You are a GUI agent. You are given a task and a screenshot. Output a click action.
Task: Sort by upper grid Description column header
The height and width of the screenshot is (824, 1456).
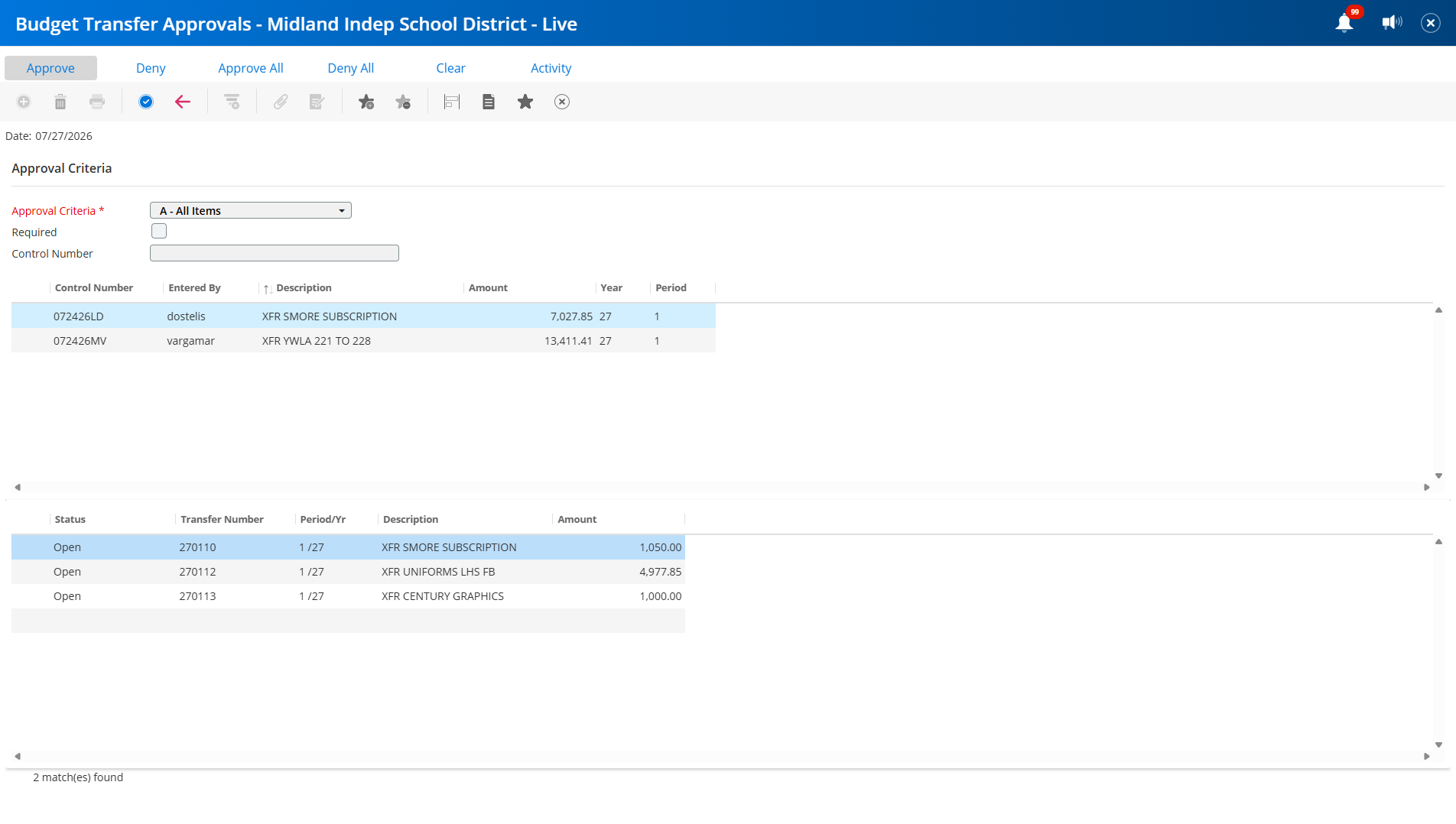tap(304, 288)
